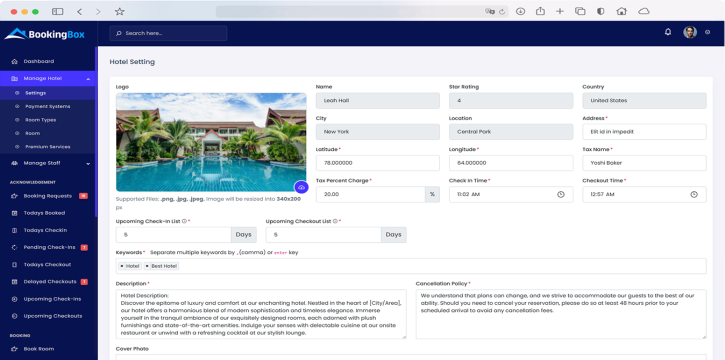Viewport: 725px width, 360px height.
Task: Click the browser bookmark star icon
Action: 119,12
